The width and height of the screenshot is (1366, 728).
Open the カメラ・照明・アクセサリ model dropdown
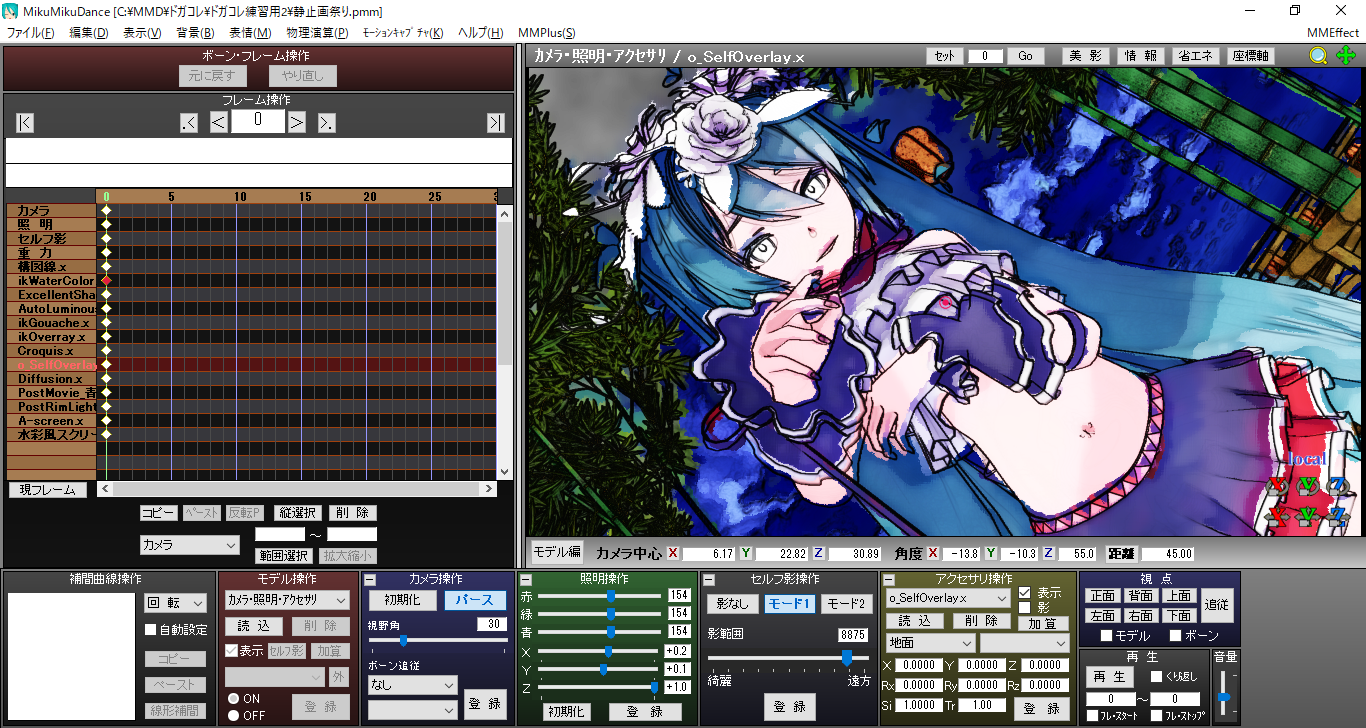[x=287, y=600]
